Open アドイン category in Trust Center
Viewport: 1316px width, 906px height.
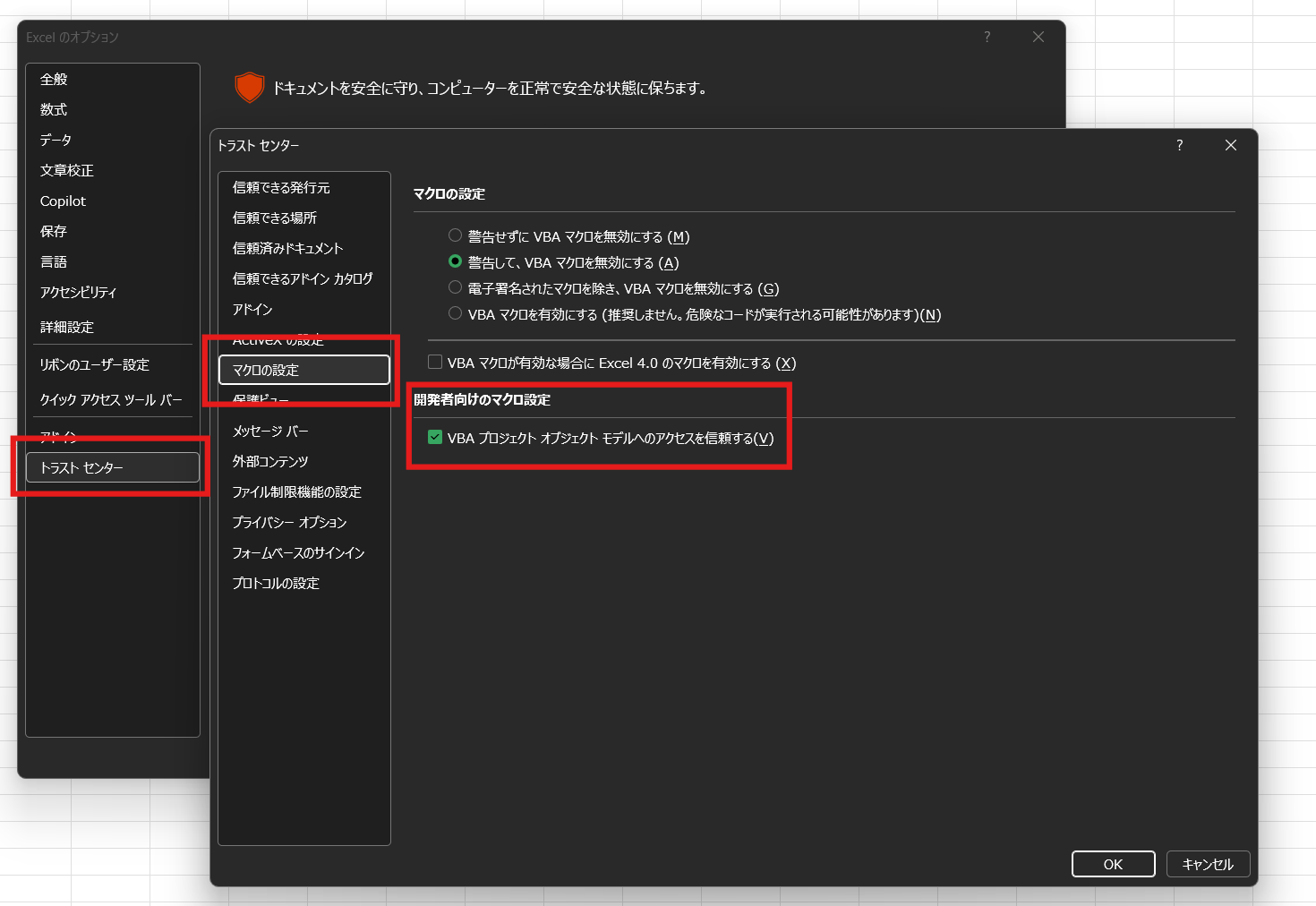click(304, 309)
